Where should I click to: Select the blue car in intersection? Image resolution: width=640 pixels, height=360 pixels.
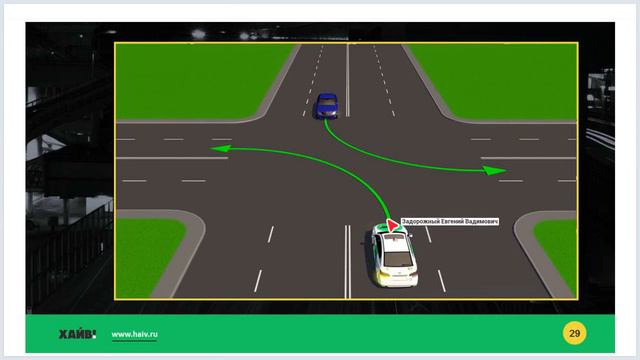pyautogui.click(x=327, y=106)
